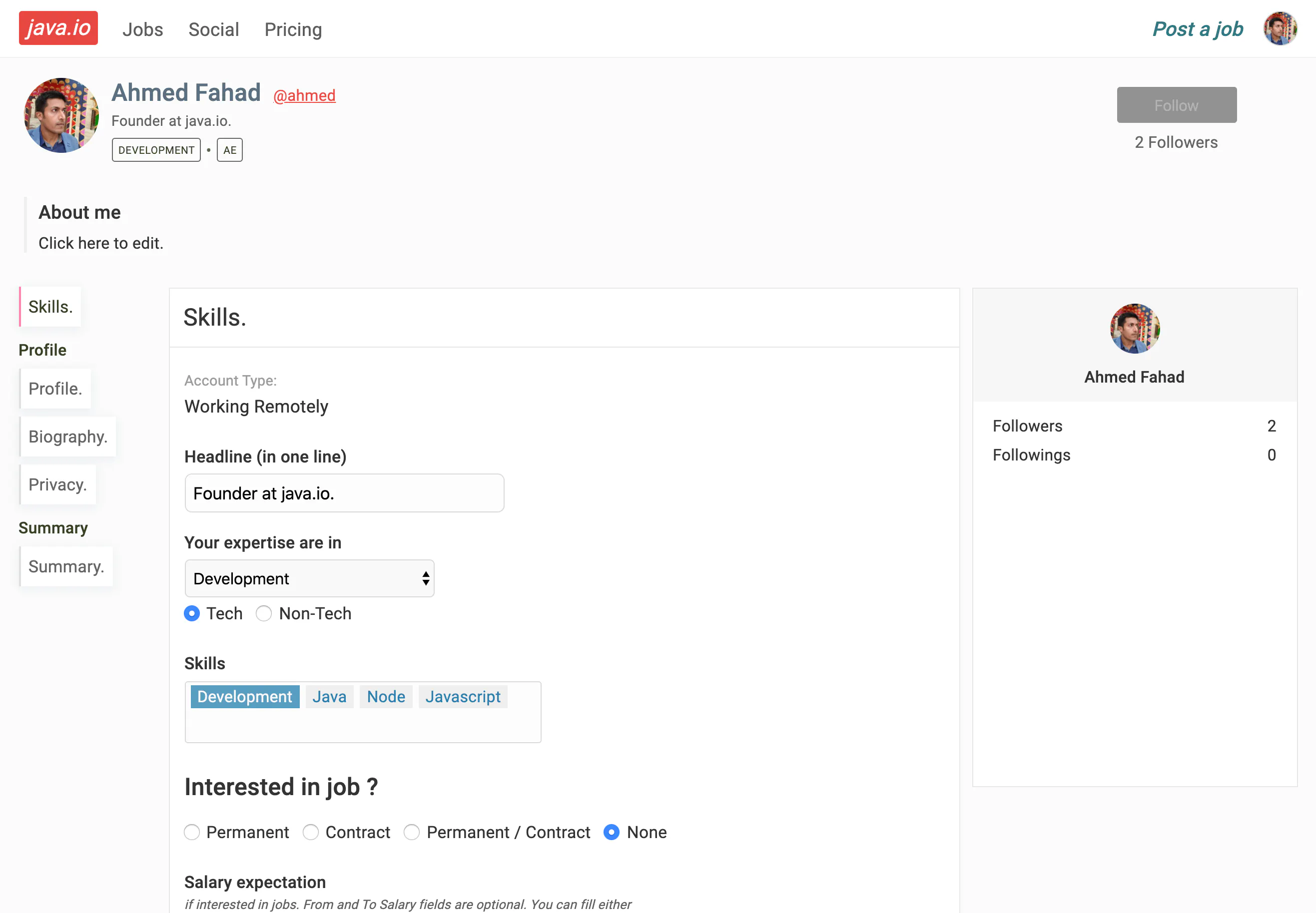Click the Ahmed Fahad name in sidebar card
Screen dimensions: 1316x913
1135,377
